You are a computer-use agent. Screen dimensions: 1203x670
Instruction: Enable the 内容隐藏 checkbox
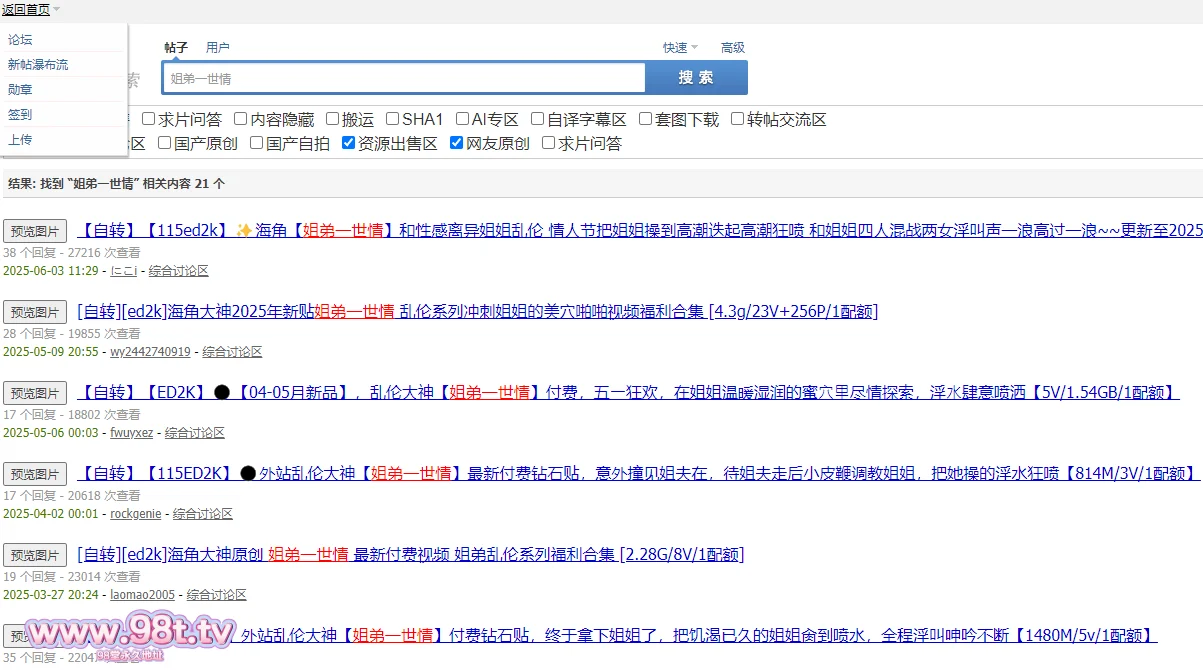click(x=241, y=119)
